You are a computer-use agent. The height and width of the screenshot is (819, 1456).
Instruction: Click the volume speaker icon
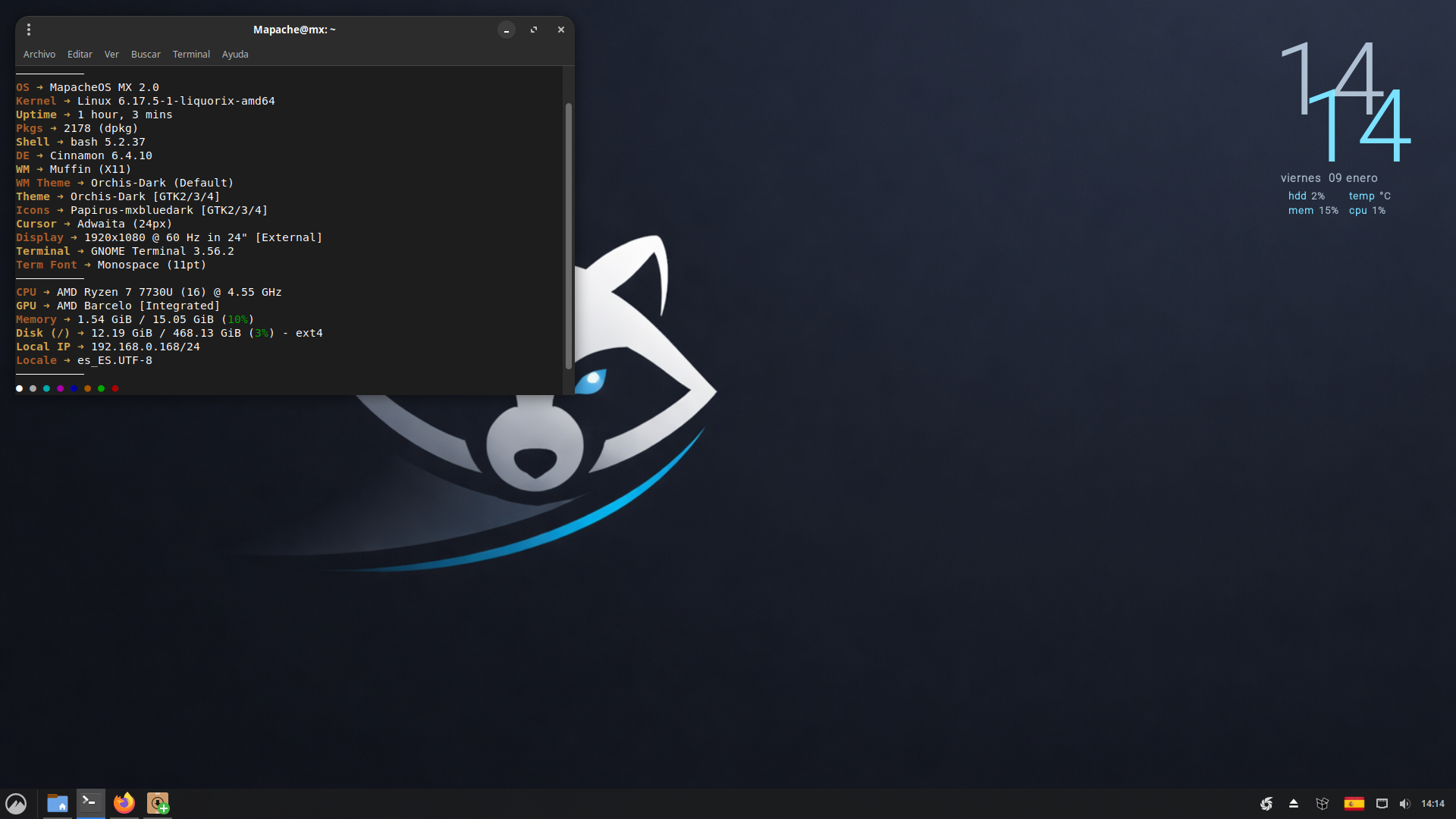point(1405,804)
